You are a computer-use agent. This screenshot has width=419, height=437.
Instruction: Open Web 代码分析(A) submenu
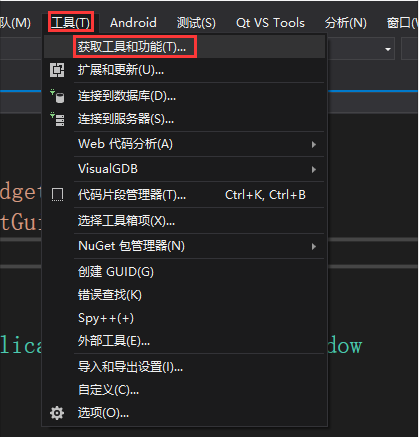point(184,144)
